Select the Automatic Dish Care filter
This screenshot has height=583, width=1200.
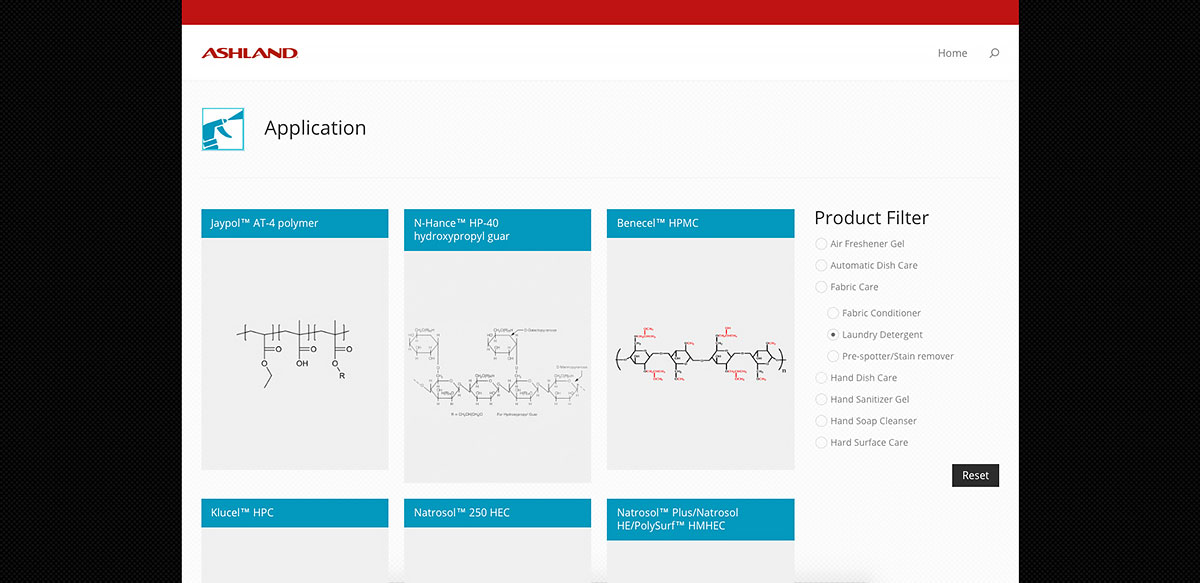822,266
